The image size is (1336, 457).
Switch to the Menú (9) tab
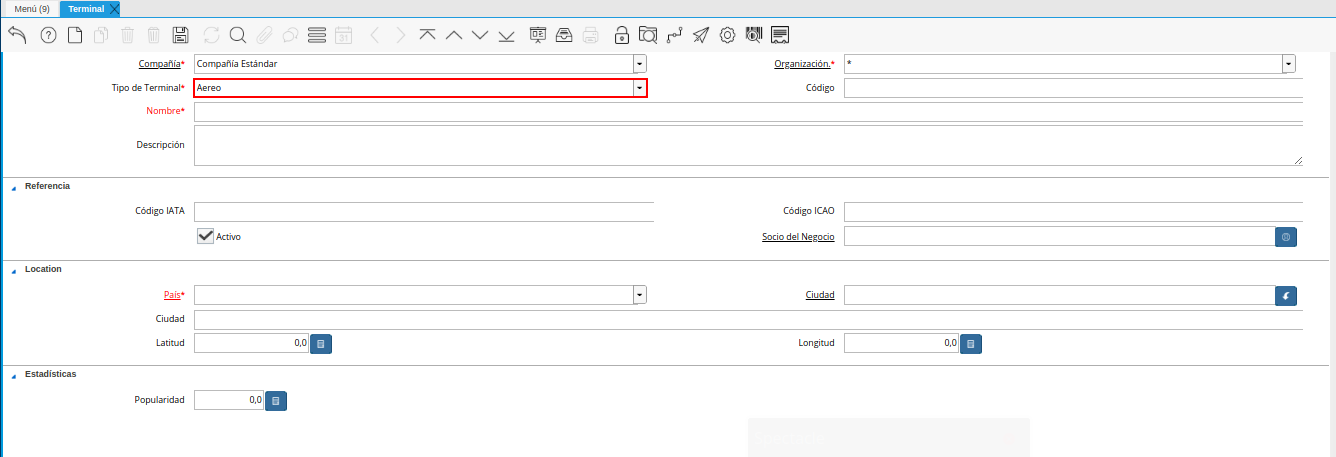pyautogui.click(x=32, y=8)
